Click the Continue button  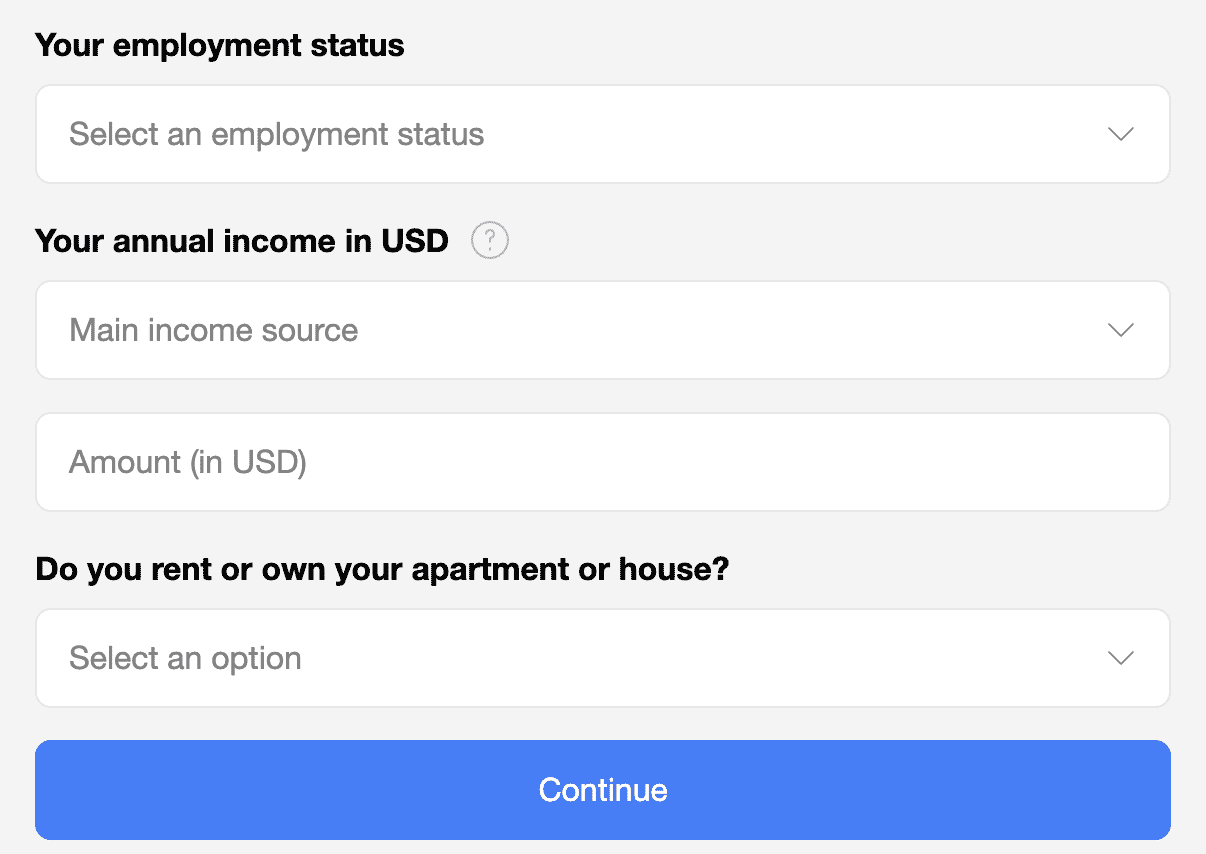pyautogui.click(x=602, y=790)
